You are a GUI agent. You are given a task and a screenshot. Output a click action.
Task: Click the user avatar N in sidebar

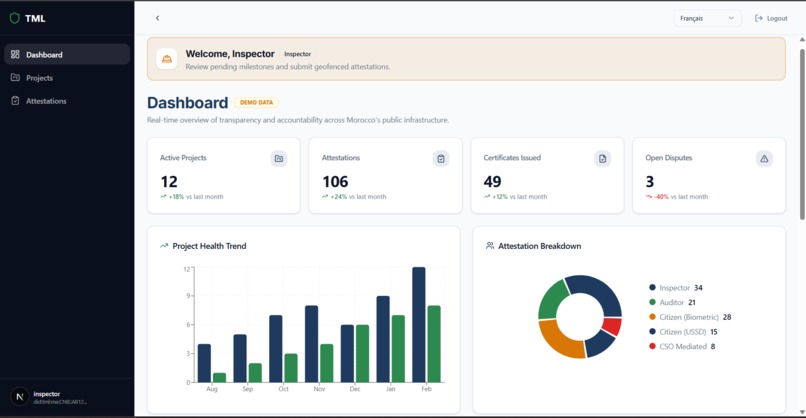[x=20, y=397]
